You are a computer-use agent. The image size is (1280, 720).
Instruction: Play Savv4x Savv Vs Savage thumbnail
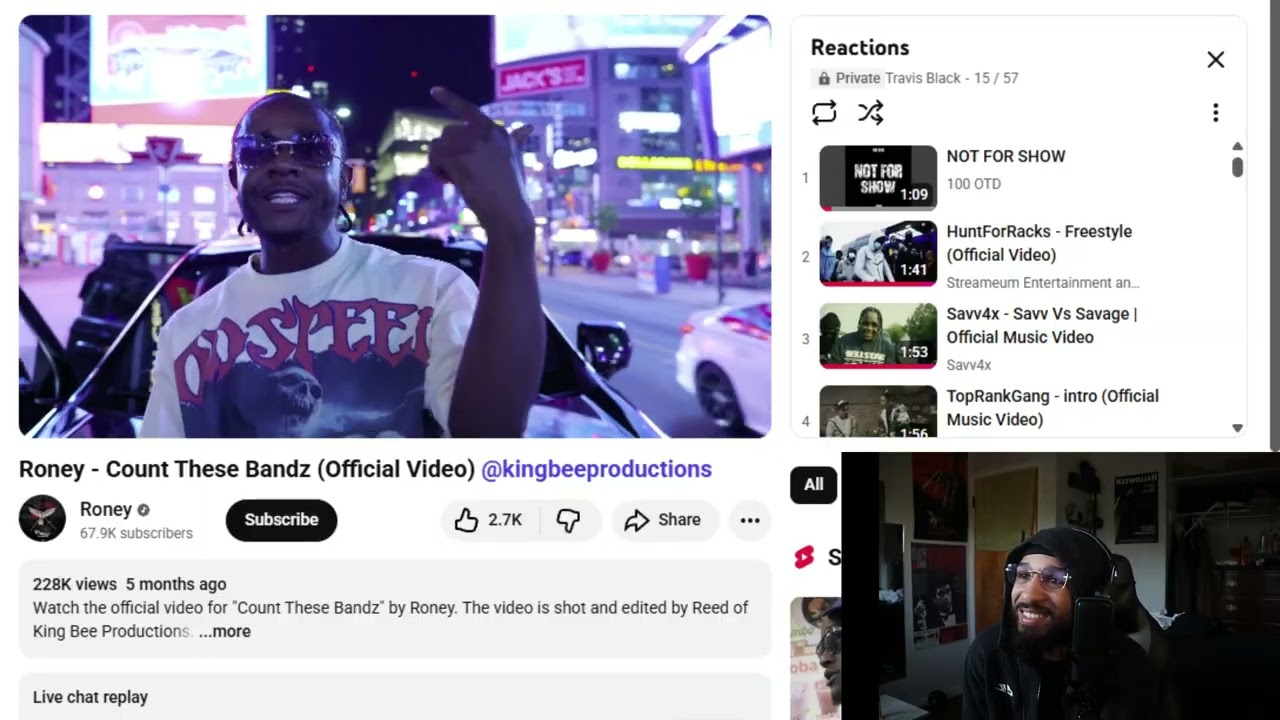pos(878,336)
